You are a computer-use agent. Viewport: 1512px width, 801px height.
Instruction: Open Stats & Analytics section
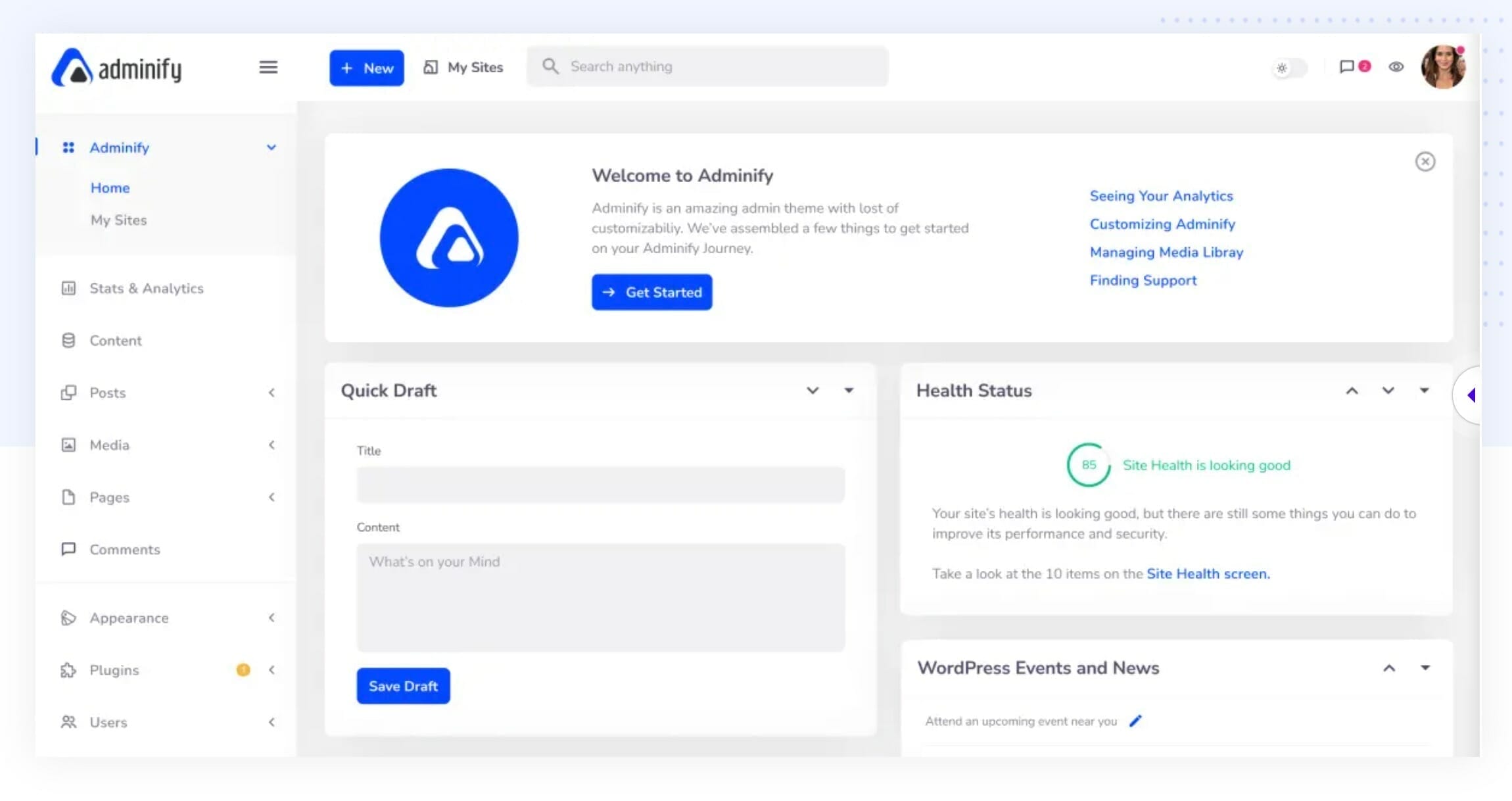click(x=147, y=288)
